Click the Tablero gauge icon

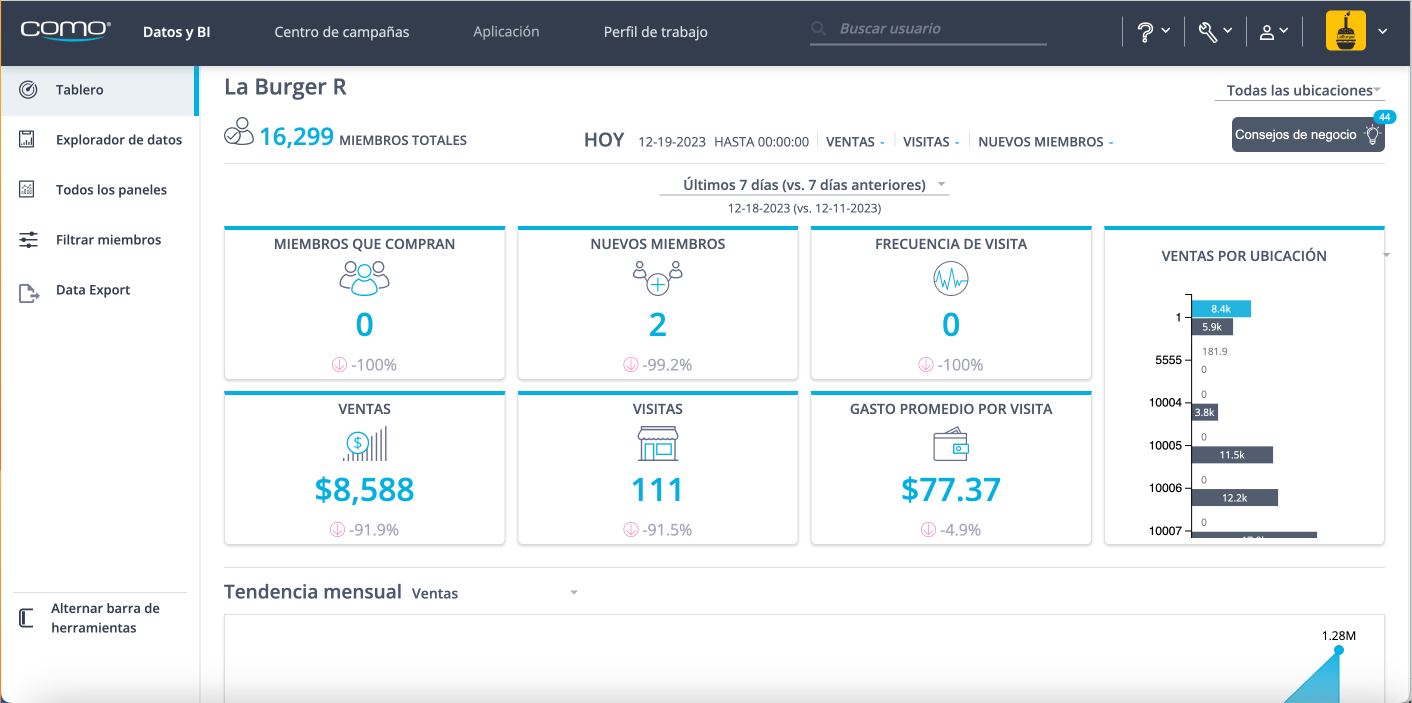click(28, 90)
